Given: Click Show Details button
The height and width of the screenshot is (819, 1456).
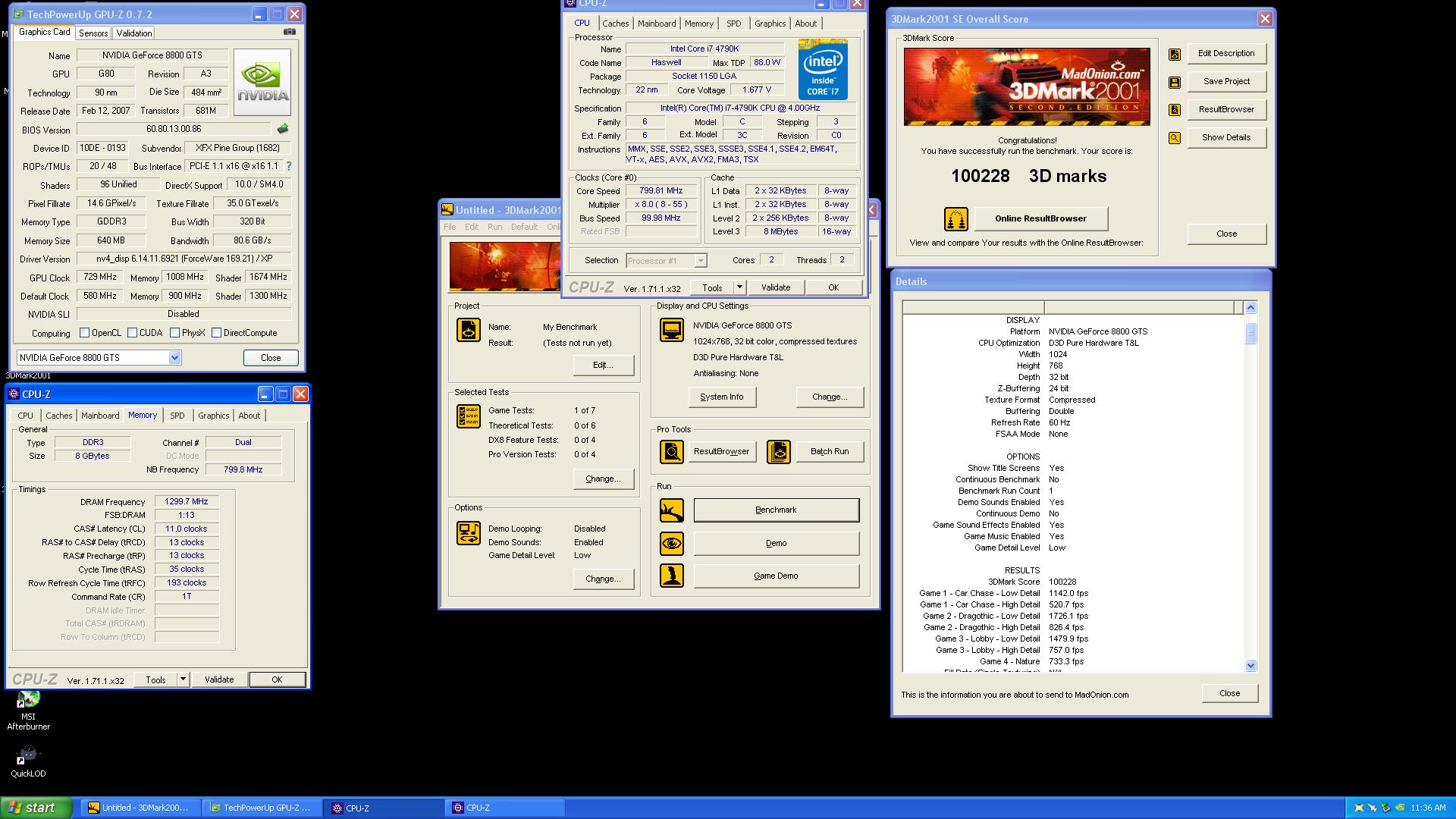Looking at the screenshot, I should pyautogui.click(x=1226, y=138).
